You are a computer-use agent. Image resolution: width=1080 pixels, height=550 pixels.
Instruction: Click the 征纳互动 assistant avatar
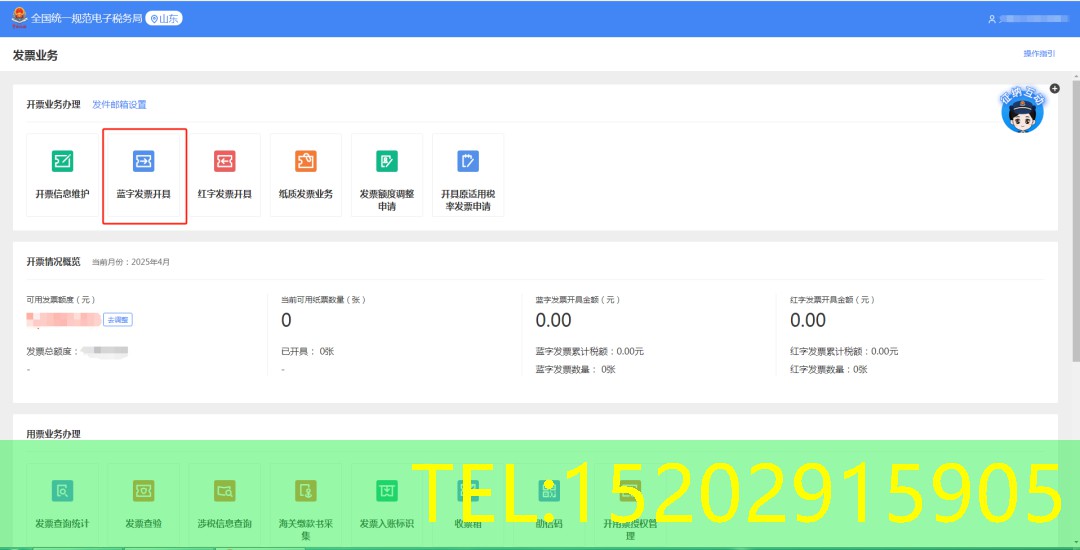[1022, 112]
